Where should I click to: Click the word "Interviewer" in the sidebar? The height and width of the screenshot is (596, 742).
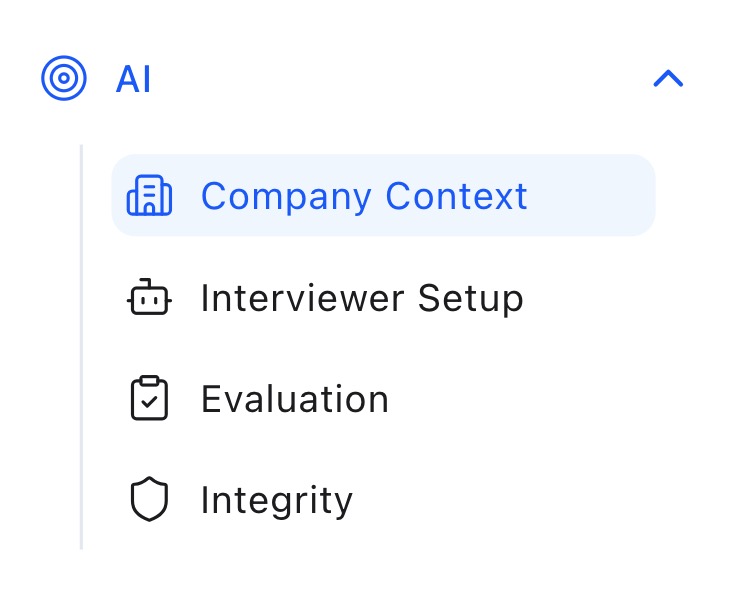pyautogui.click(x=302, y=298)
